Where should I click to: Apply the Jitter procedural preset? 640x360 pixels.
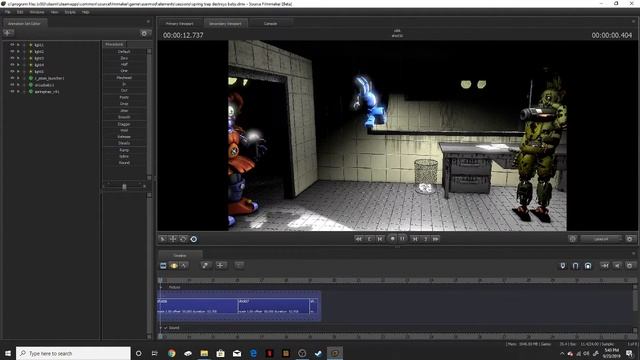124,110
